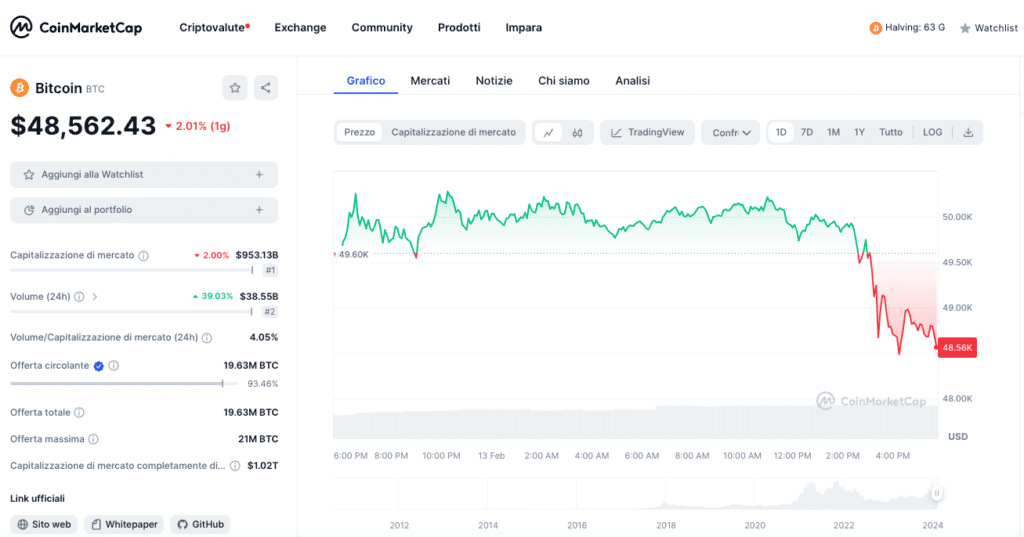Switch to the Notizie tab

pos(494,80)
